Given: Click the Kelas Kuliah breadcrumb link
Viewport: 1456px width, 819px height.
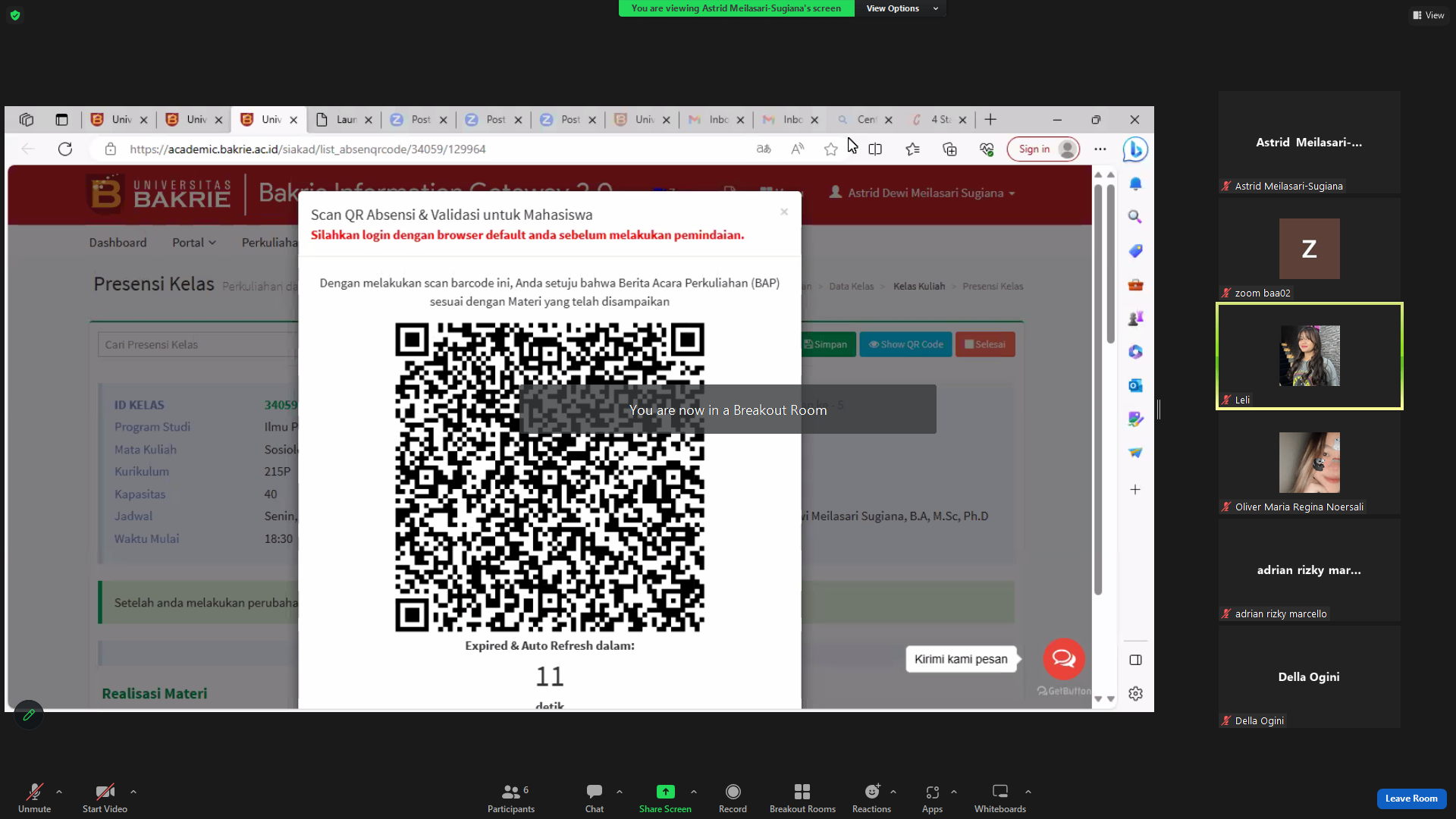Looking at the screenshot, I should point(919,287).
